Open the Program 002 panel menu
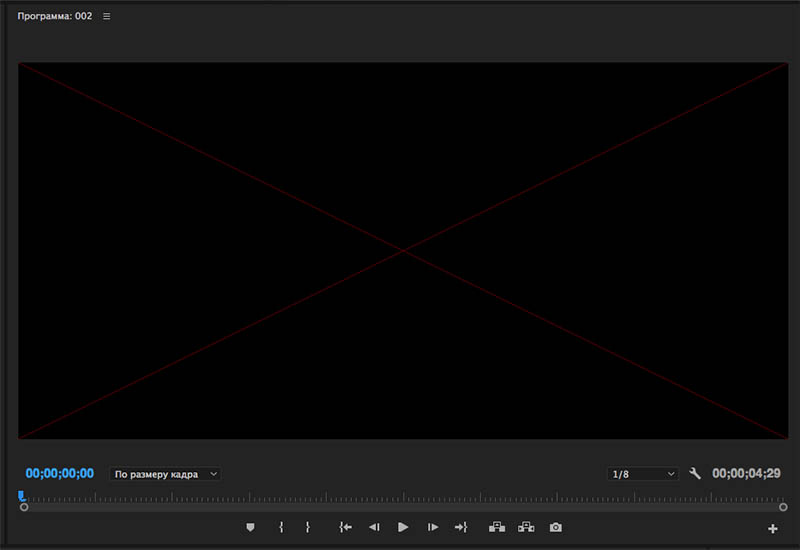Image resolution: width=800 pixels, height=550 pixels. tap(106, 16)
